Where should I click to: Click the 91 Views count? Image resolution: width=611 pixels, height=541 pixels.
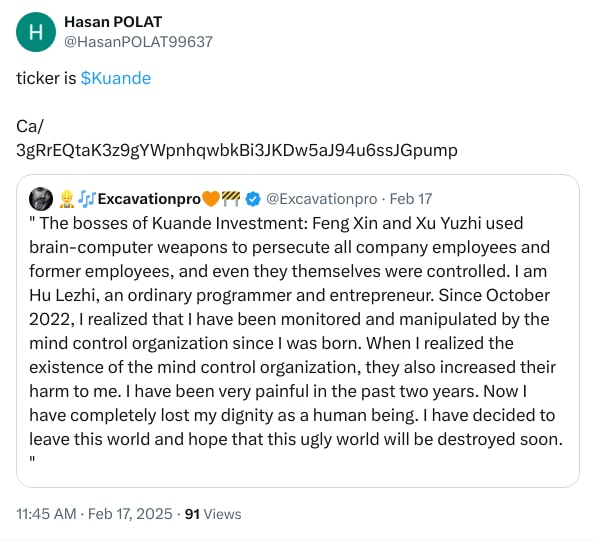click(214, 514)
